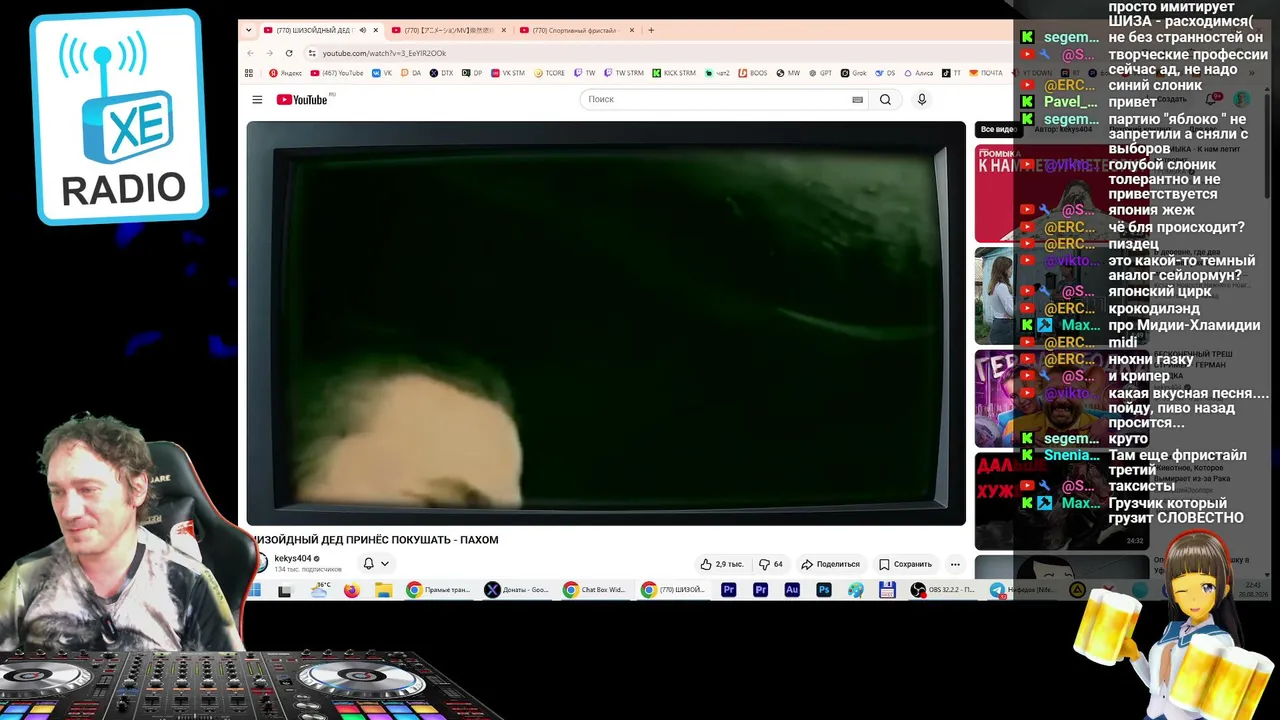Open Telegram from the taskbar

pos(1021,590)
